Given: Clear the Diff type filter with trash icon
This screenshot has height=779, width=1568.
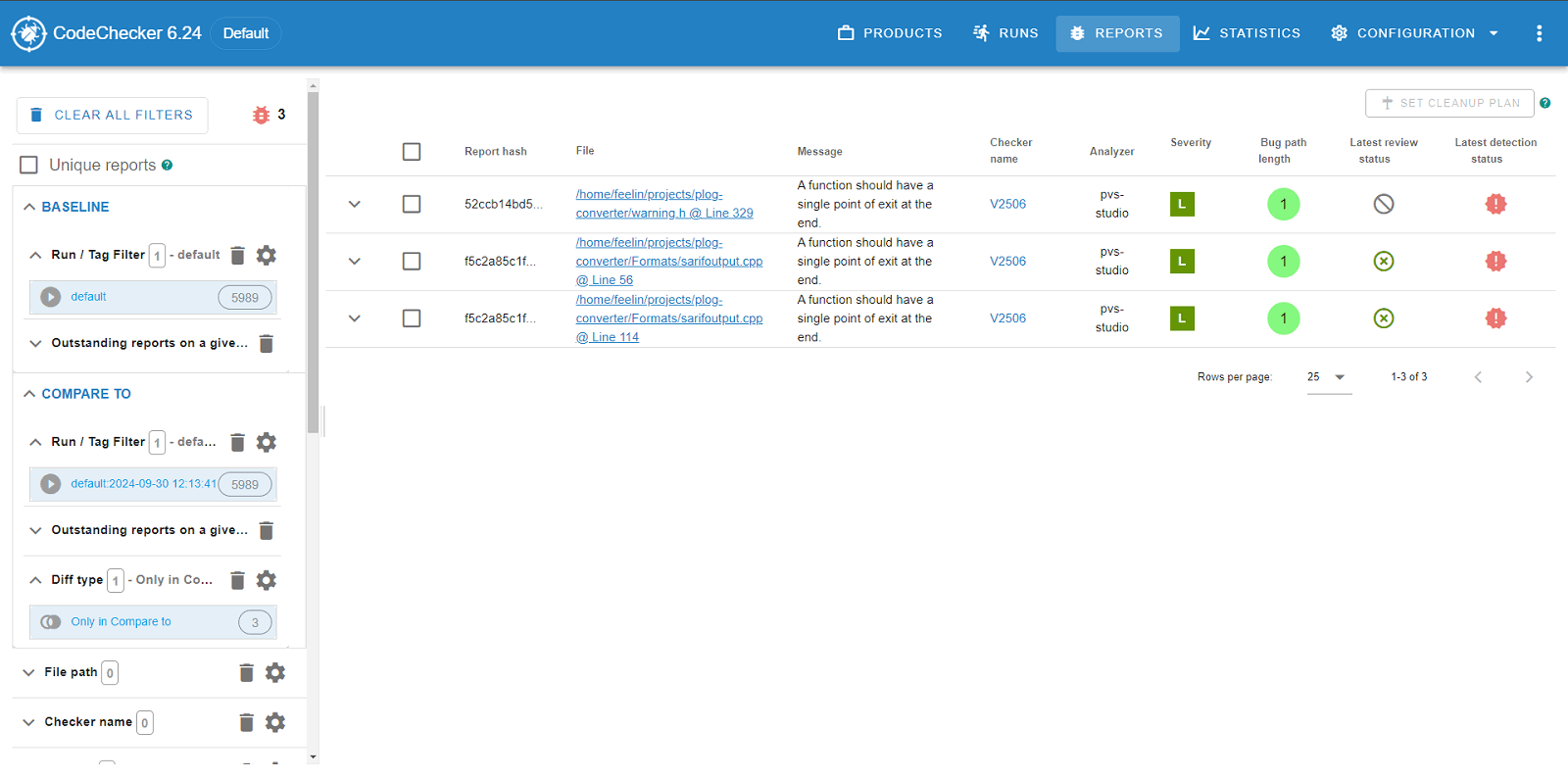Looking at the screenshot, I should pyautogui.click(x=237, y=581).
